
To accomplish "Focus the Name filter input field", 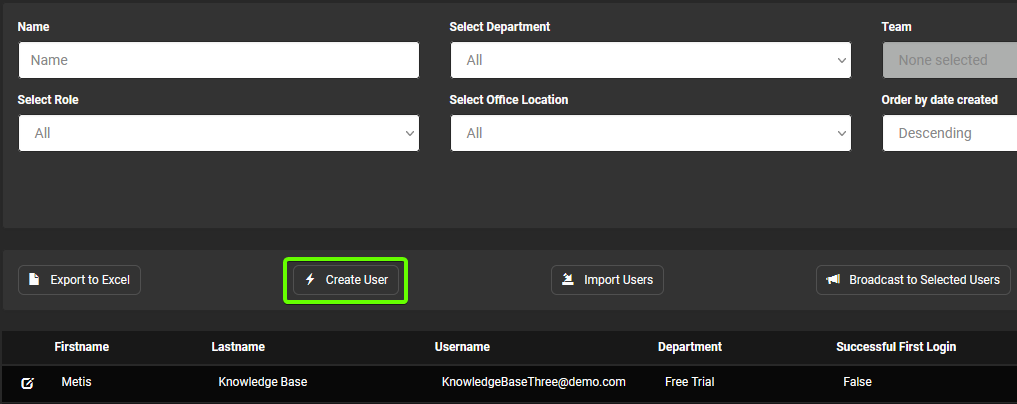I will (x=219, y=60).
